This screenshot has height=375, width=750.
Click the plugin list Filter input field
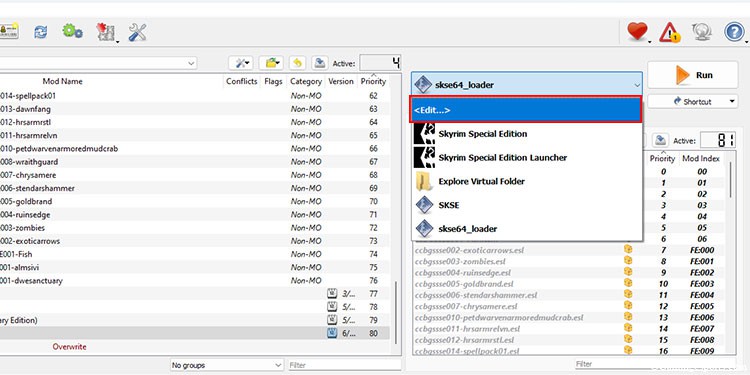[655, 364]
